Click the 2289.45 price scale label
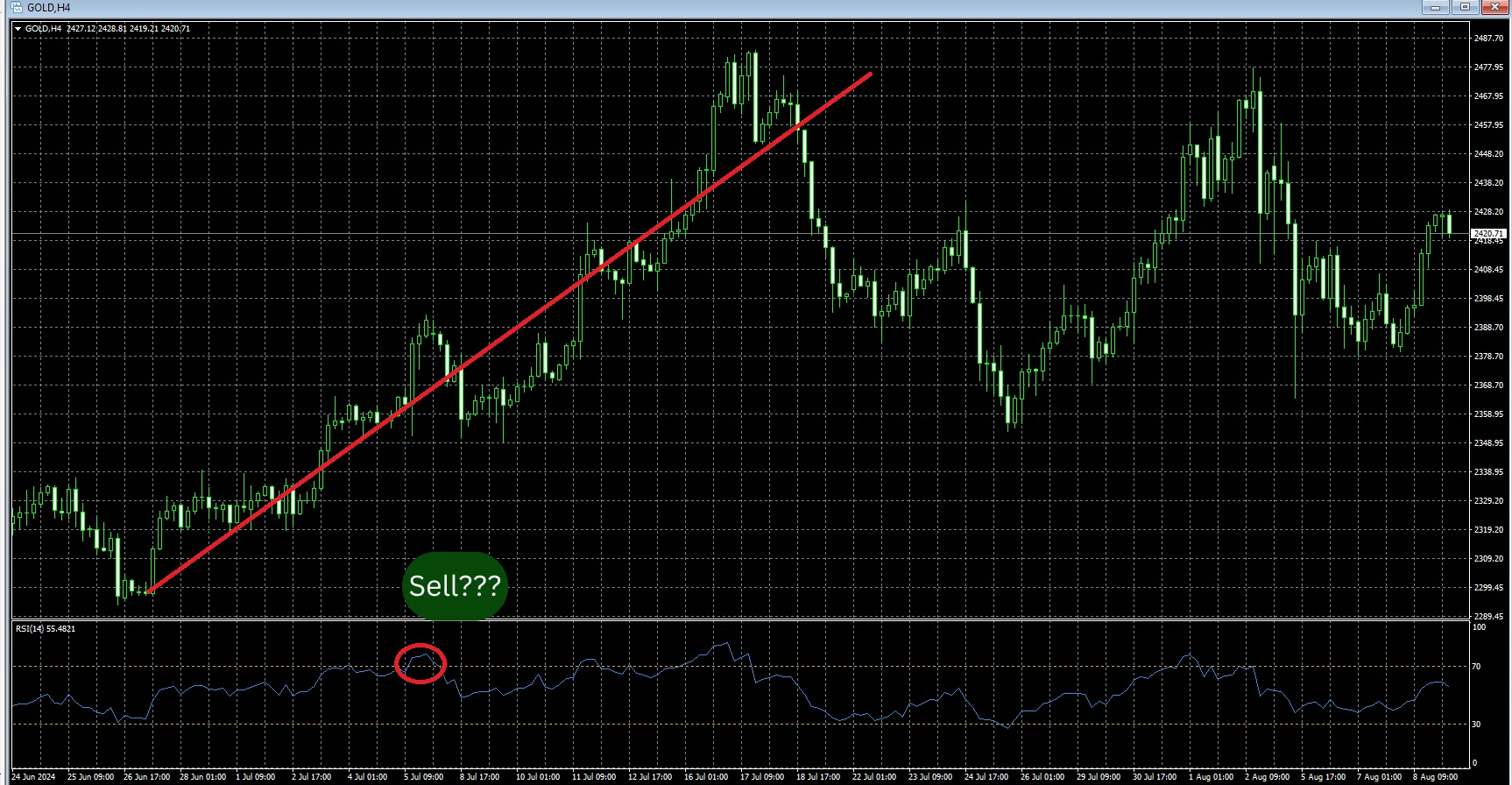This screenshot has height=785, width=1512. click(1488, 617)
